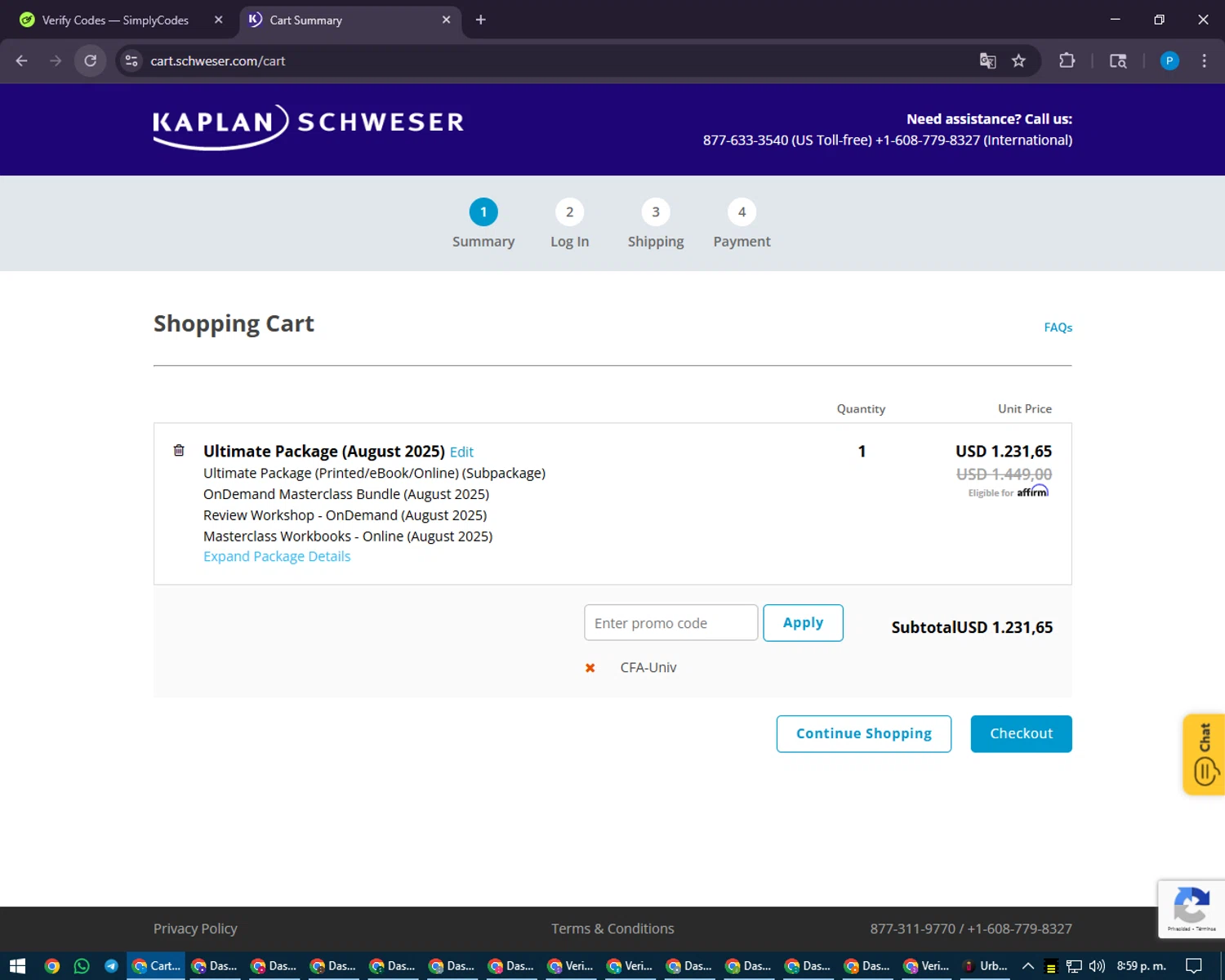The image size is (1225, 980).
Task: Open the taskbar volume control
Action: point(1097,966)
